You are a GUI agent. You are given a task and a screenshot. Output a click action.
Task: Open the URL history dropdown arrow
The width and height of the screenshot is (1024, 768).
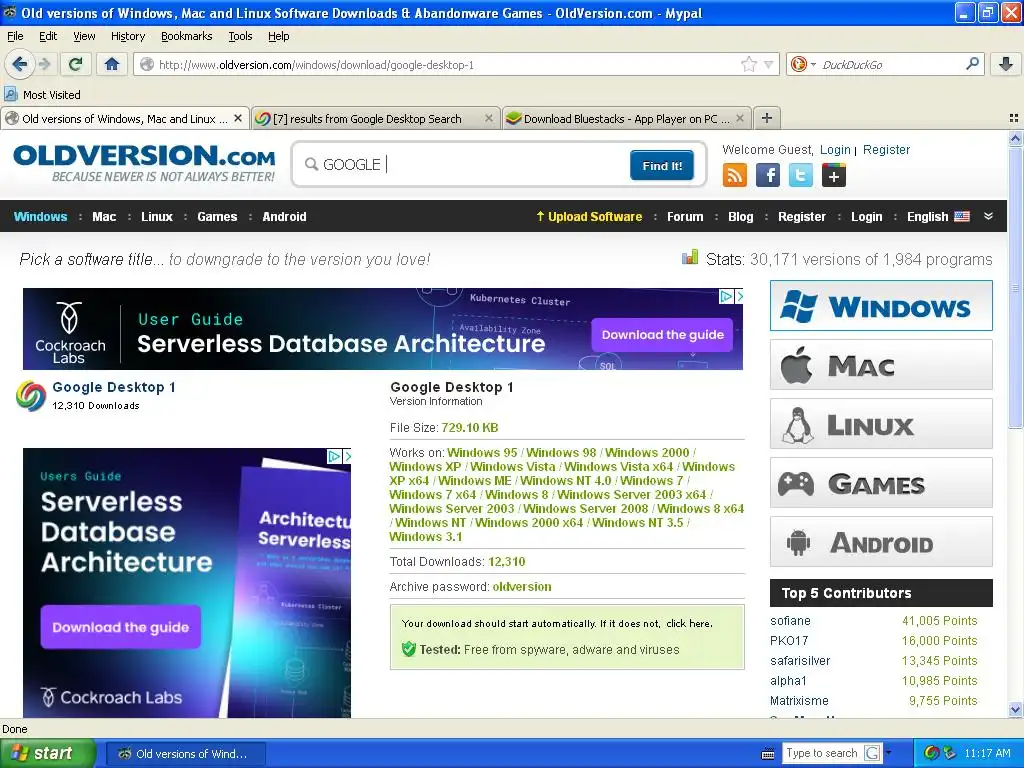point(769,64)
